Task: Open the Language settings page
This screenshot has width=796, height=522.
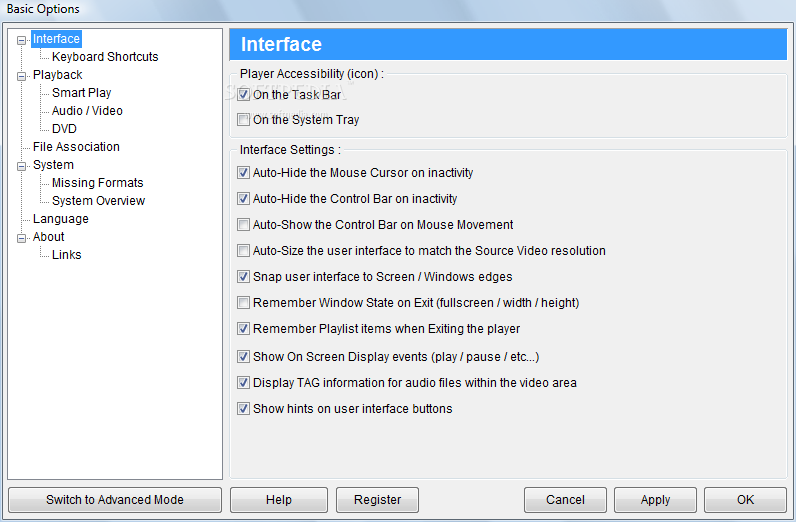Action: (x=61, y=219)
